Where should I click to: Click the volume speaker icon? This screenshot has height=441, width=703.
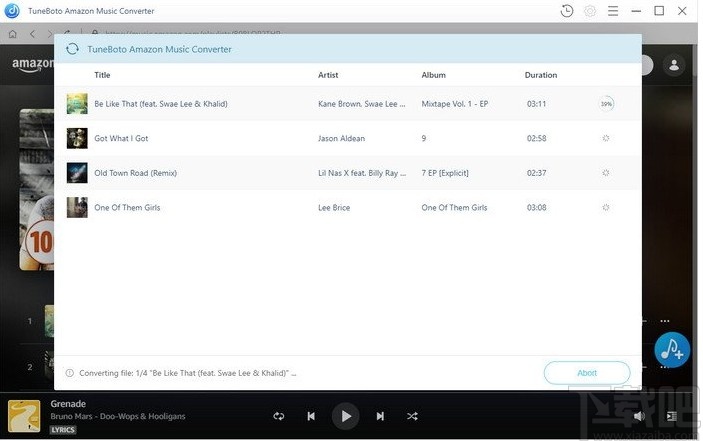pyautogui.click(x=639, y=416)
